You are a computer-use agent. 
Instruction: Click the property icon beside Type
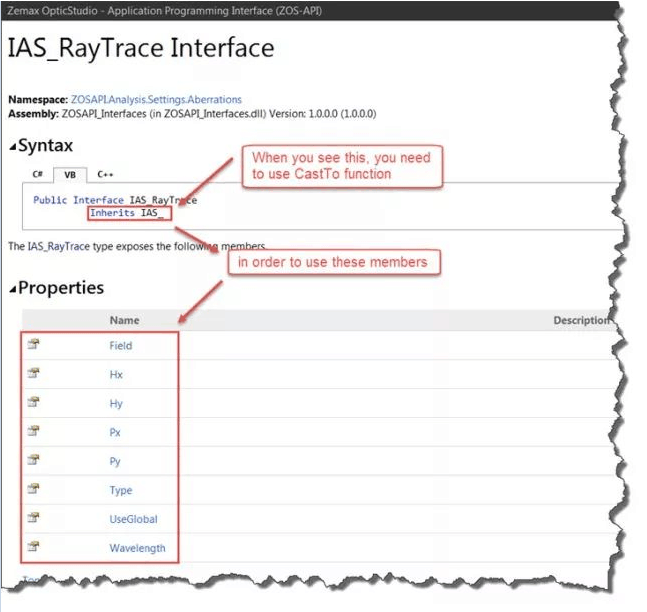[x=33, y=490]
